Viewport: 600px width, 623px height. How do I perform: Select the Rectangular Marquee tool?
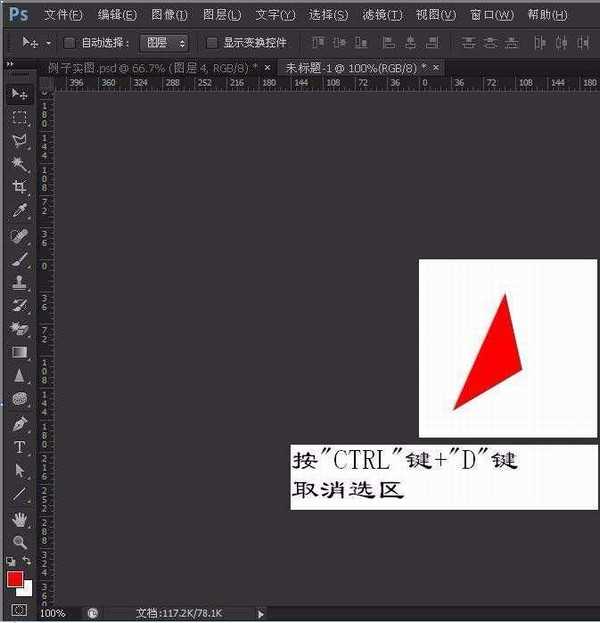pyautogui.click(x=19, y=118)
